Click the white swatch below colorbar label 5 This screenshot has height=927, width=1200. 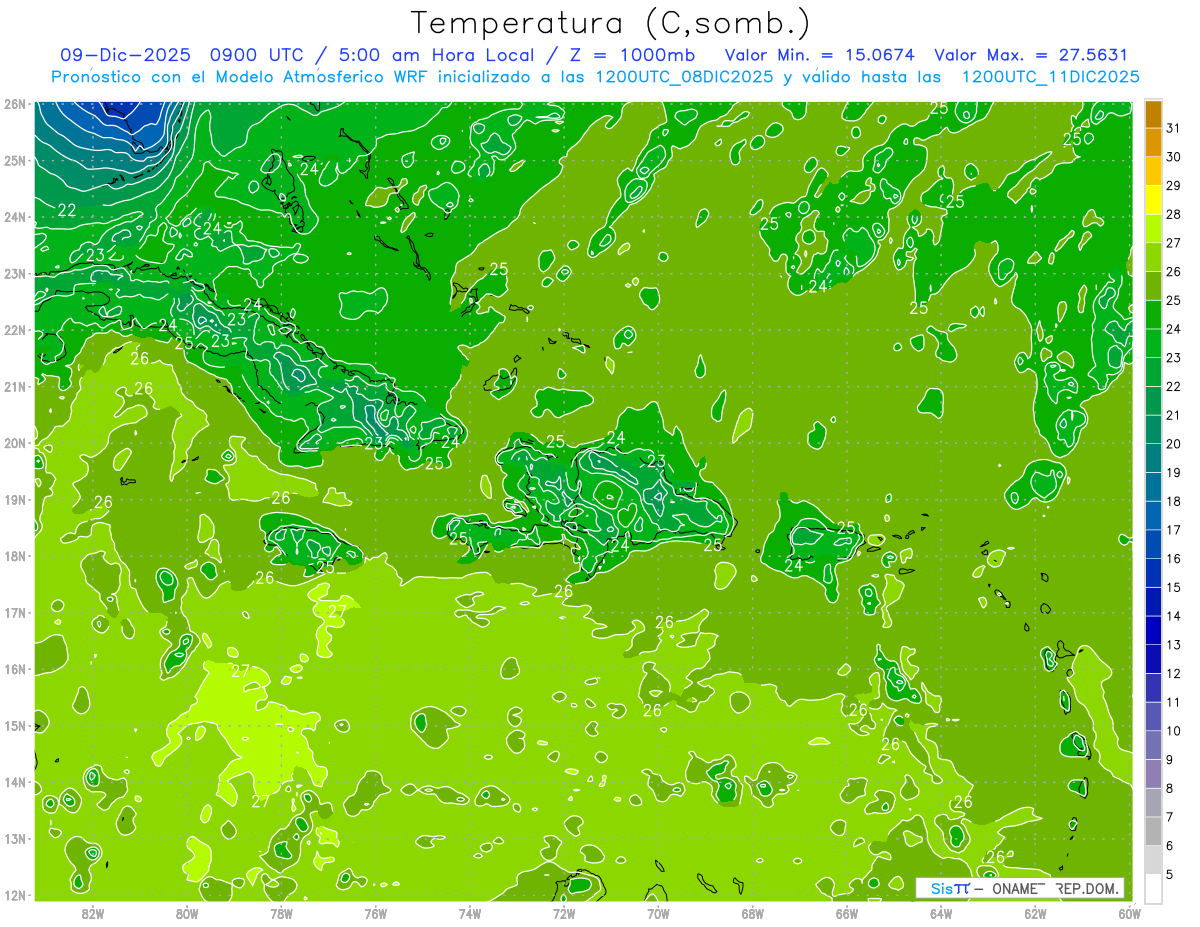[1153, 888]
